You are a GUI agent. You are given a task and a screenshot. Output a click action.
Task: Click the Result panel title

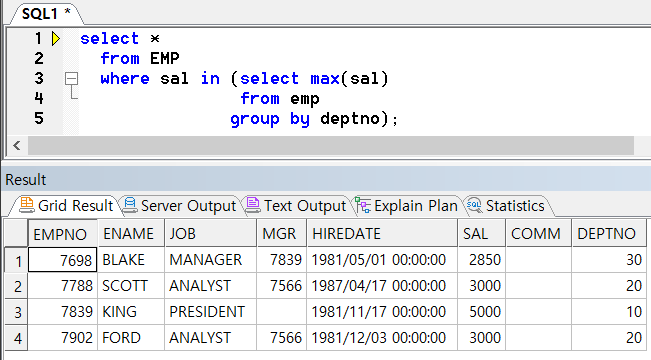[25, 180]
